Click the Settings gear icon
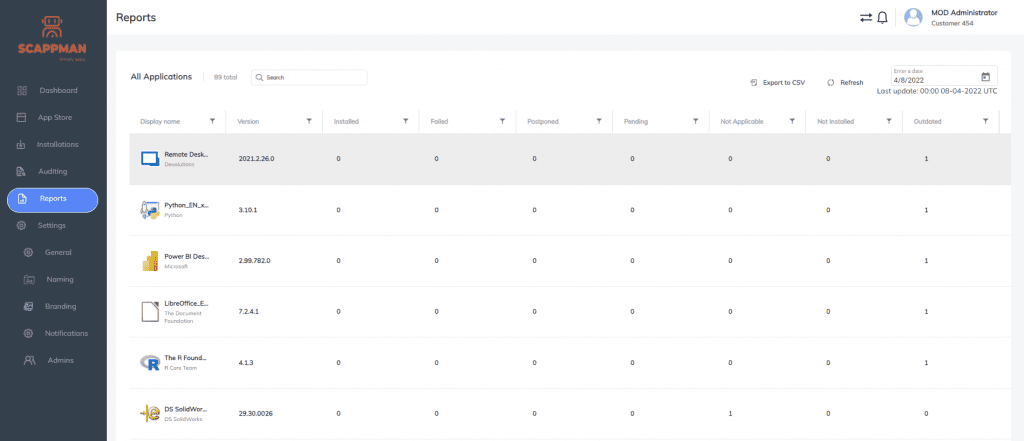 pyautogui.click(x=21, y=225)
